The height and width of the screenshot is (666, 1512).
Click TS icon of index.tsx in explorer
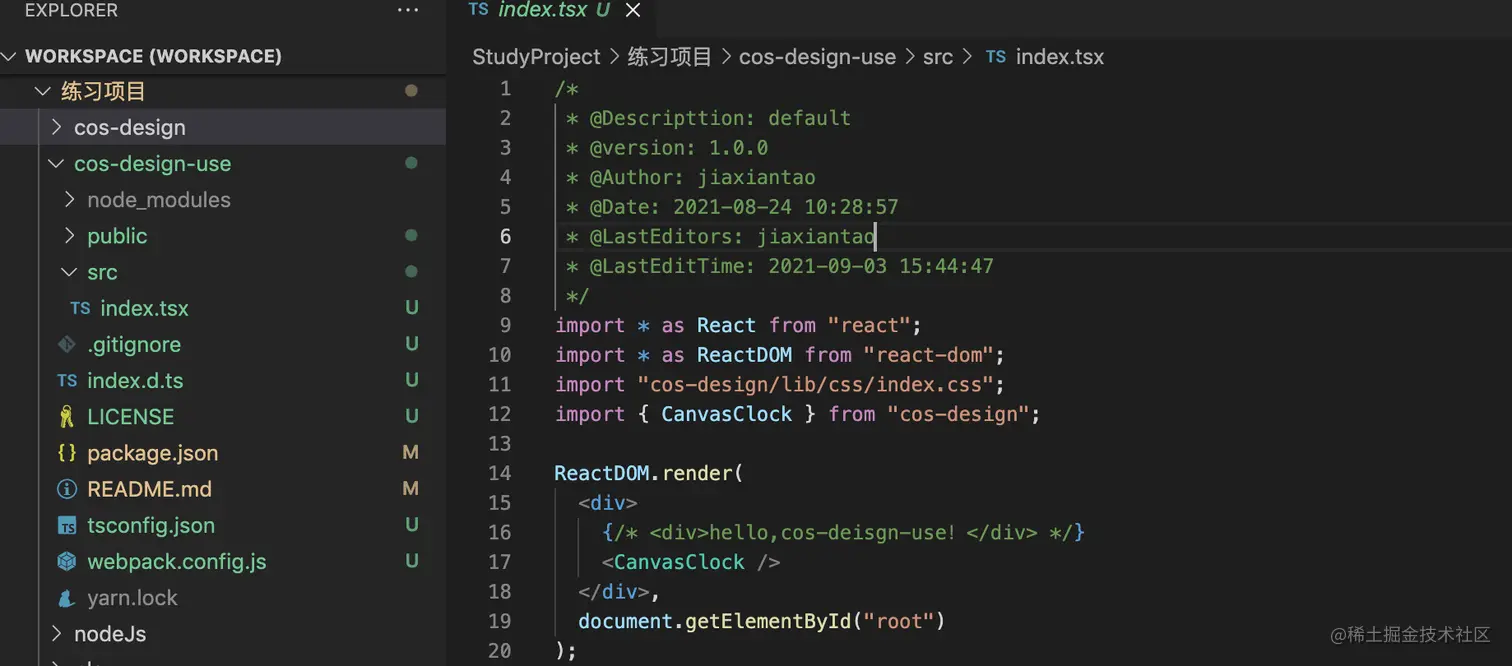click(x=80, y=308)
